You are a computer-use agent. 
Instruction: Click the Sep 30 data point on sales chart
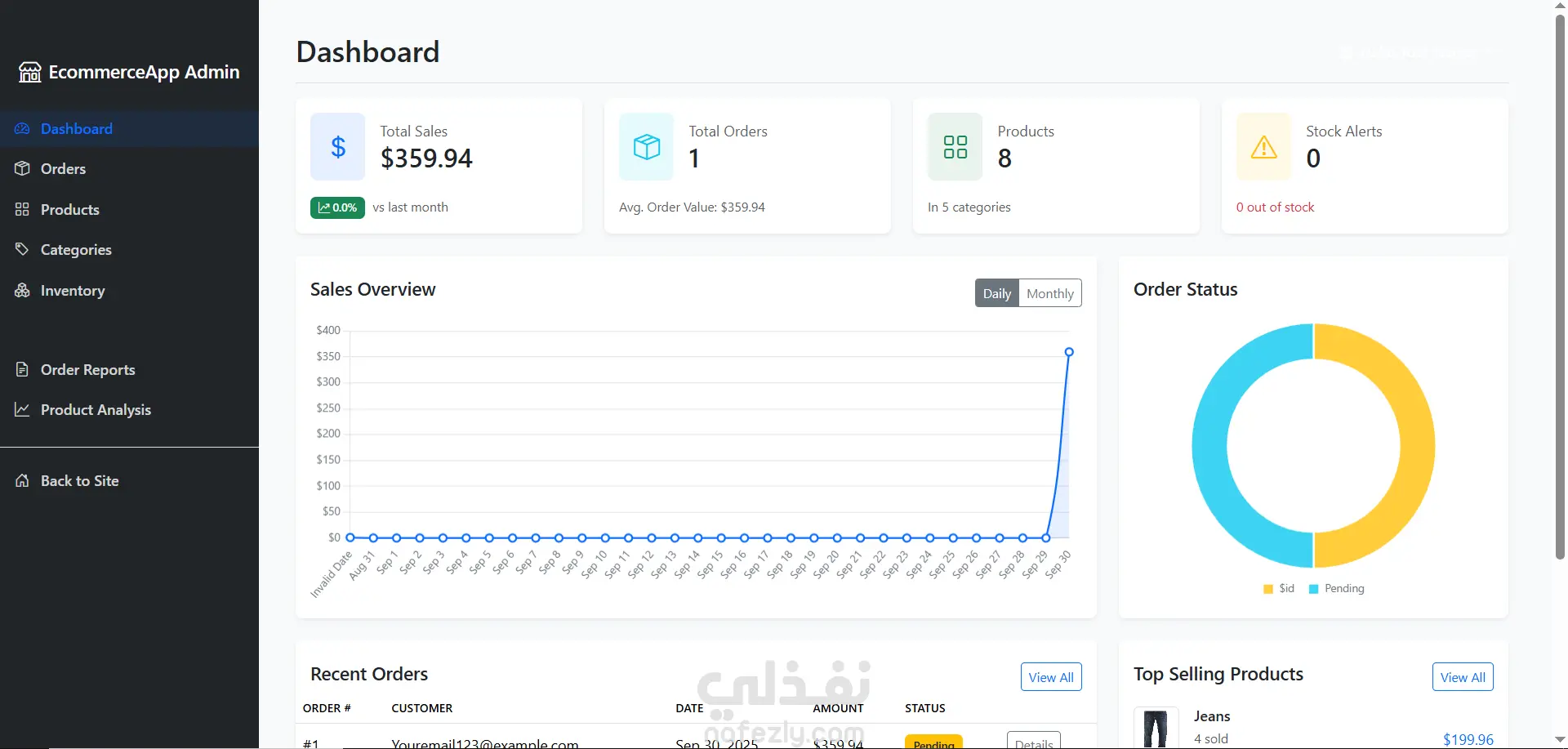point(1069,352)
